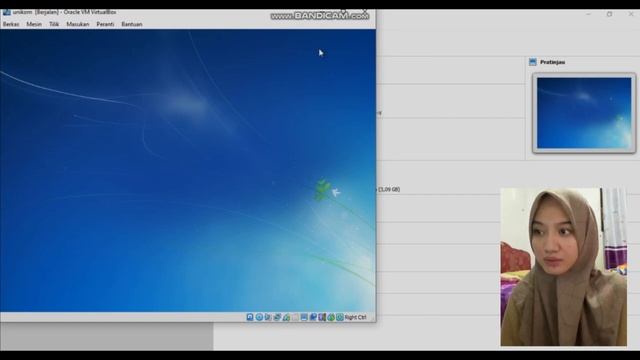Image resolution: width=640 pixels, height=360 pixels.
Task: Click the VM title bar text
Action: pos(64,12)
